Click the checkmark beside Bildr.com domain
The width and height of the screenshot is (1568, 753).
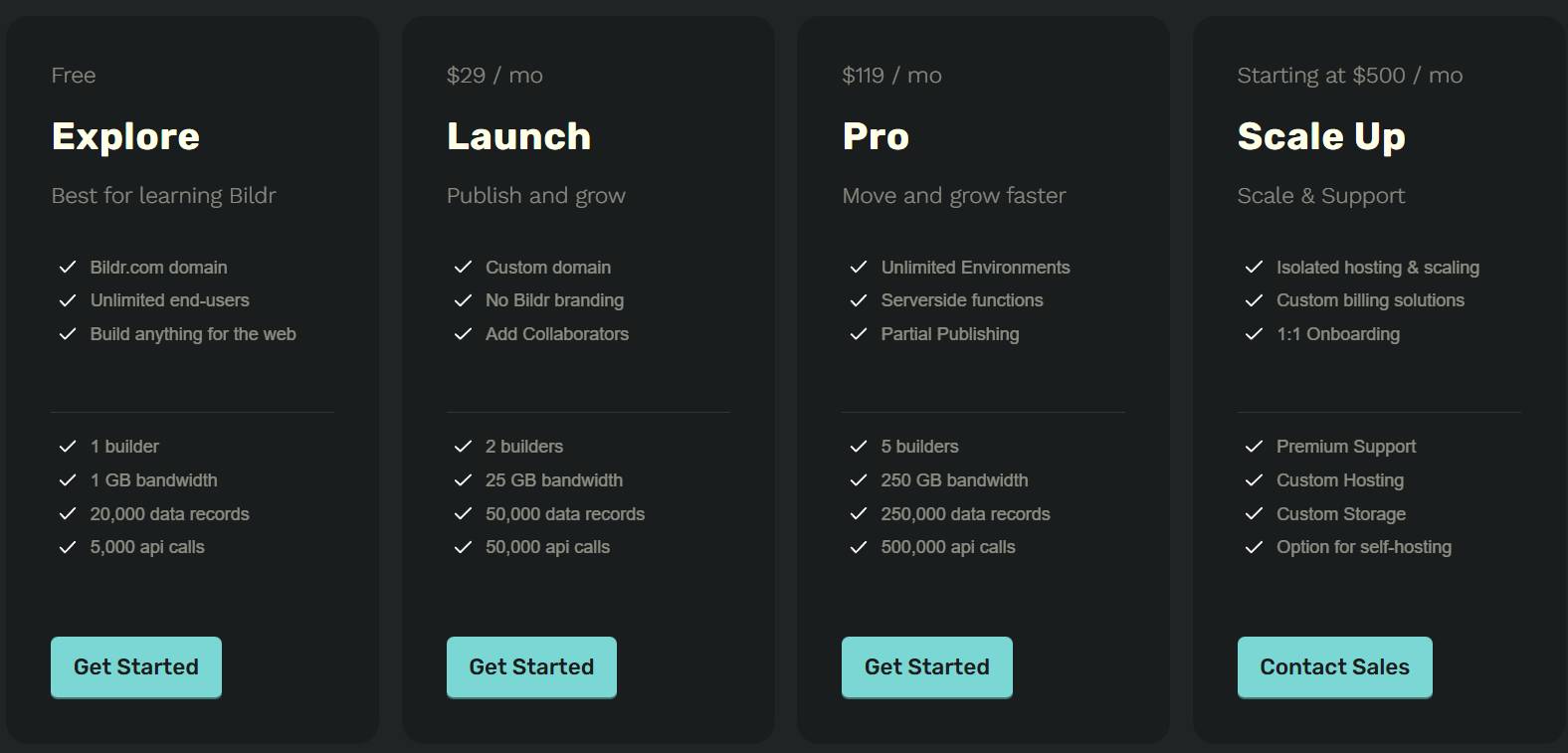68,267
